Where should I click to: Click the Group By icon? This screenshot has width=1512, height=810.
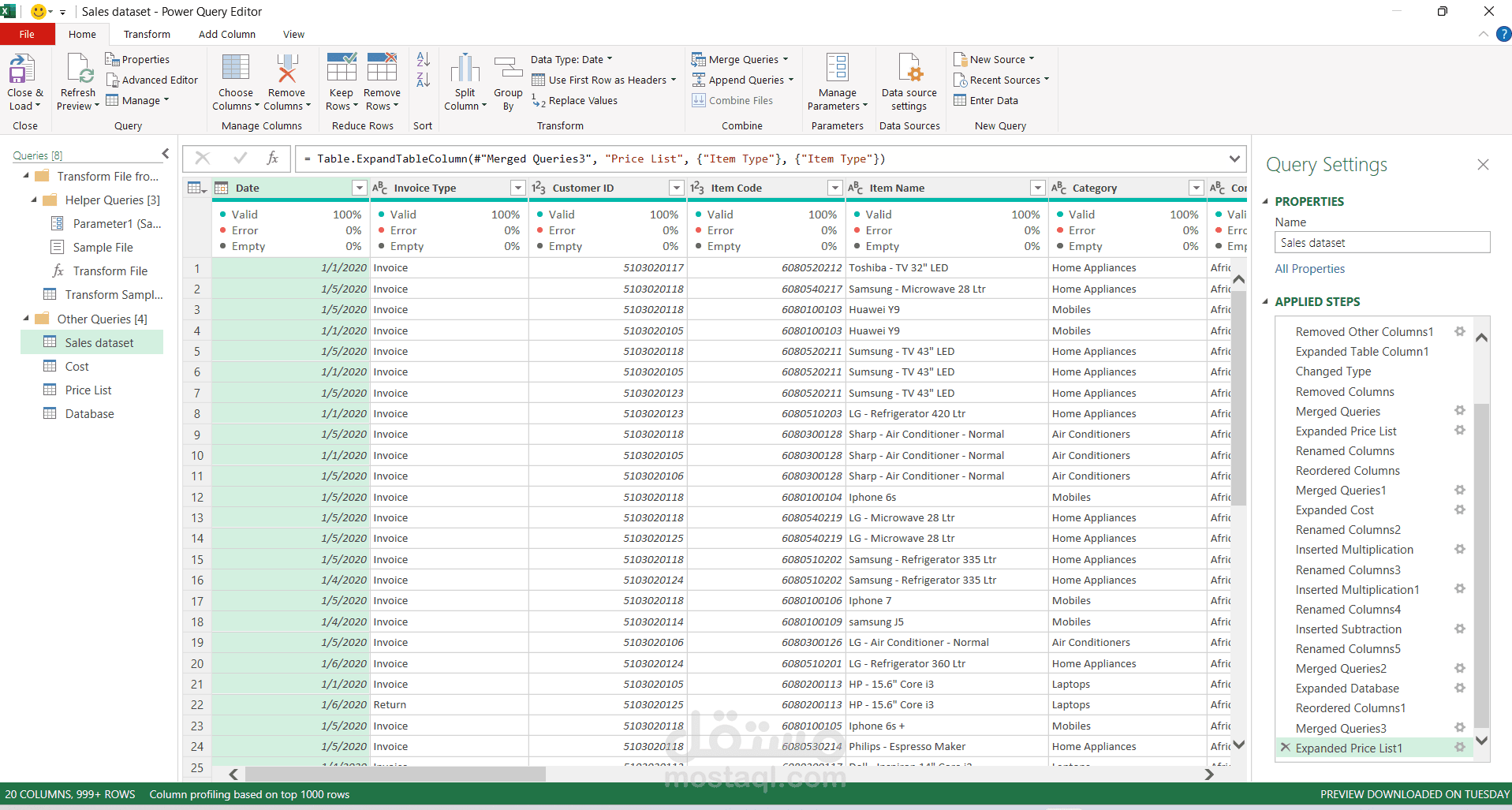point(509,68)
